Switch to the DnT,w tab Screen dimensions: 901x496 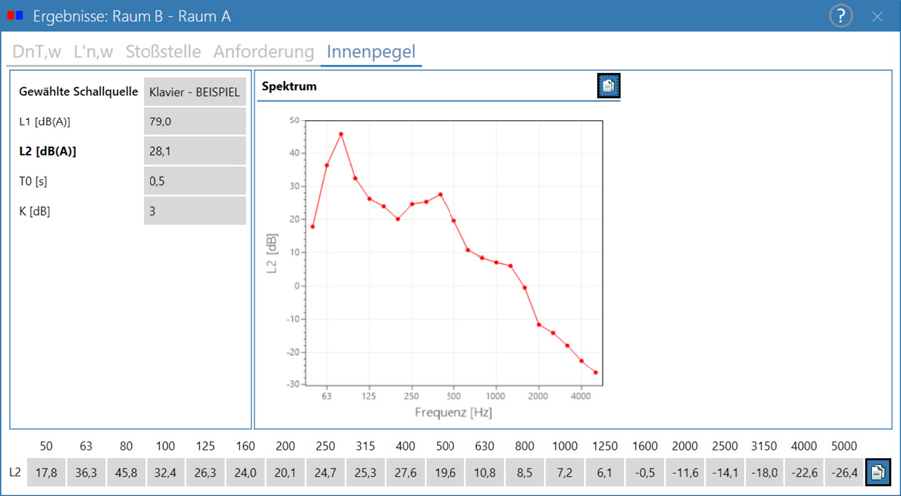pos(37,51)
